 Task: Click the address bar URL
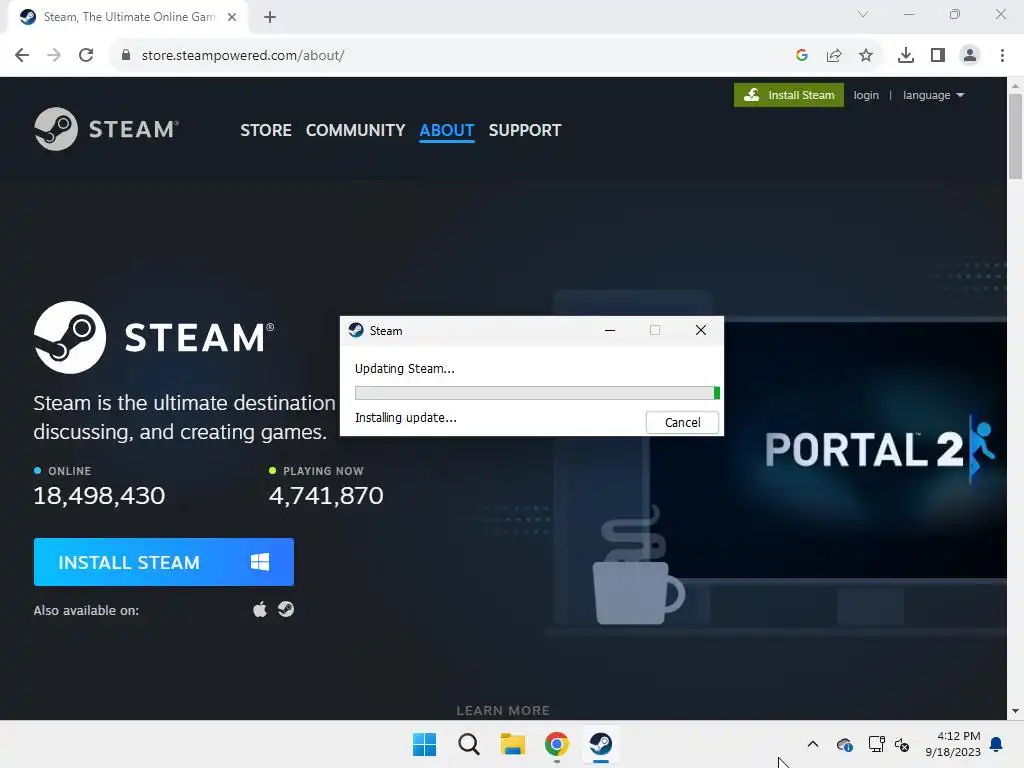(x=243, y=56)
